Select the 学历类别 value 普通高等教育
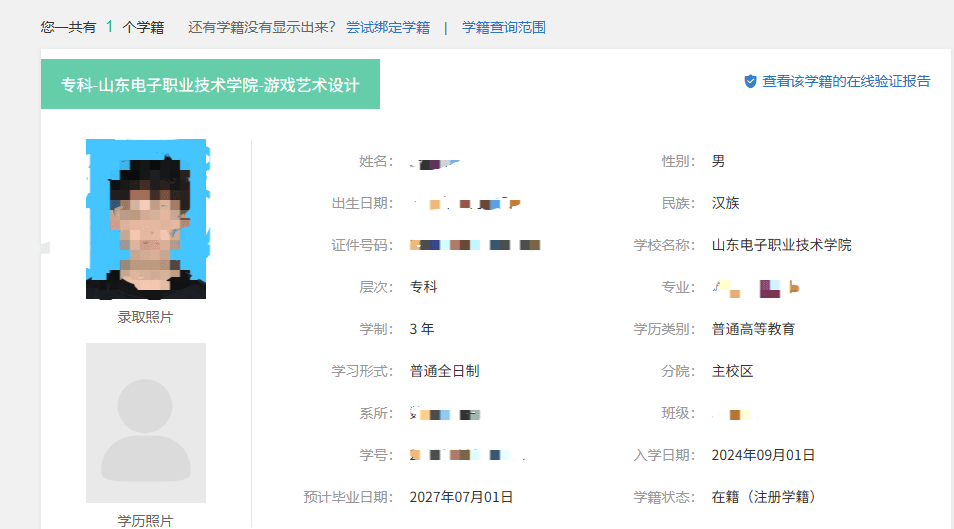Screen dimensions: 954x529 [753, 329]
